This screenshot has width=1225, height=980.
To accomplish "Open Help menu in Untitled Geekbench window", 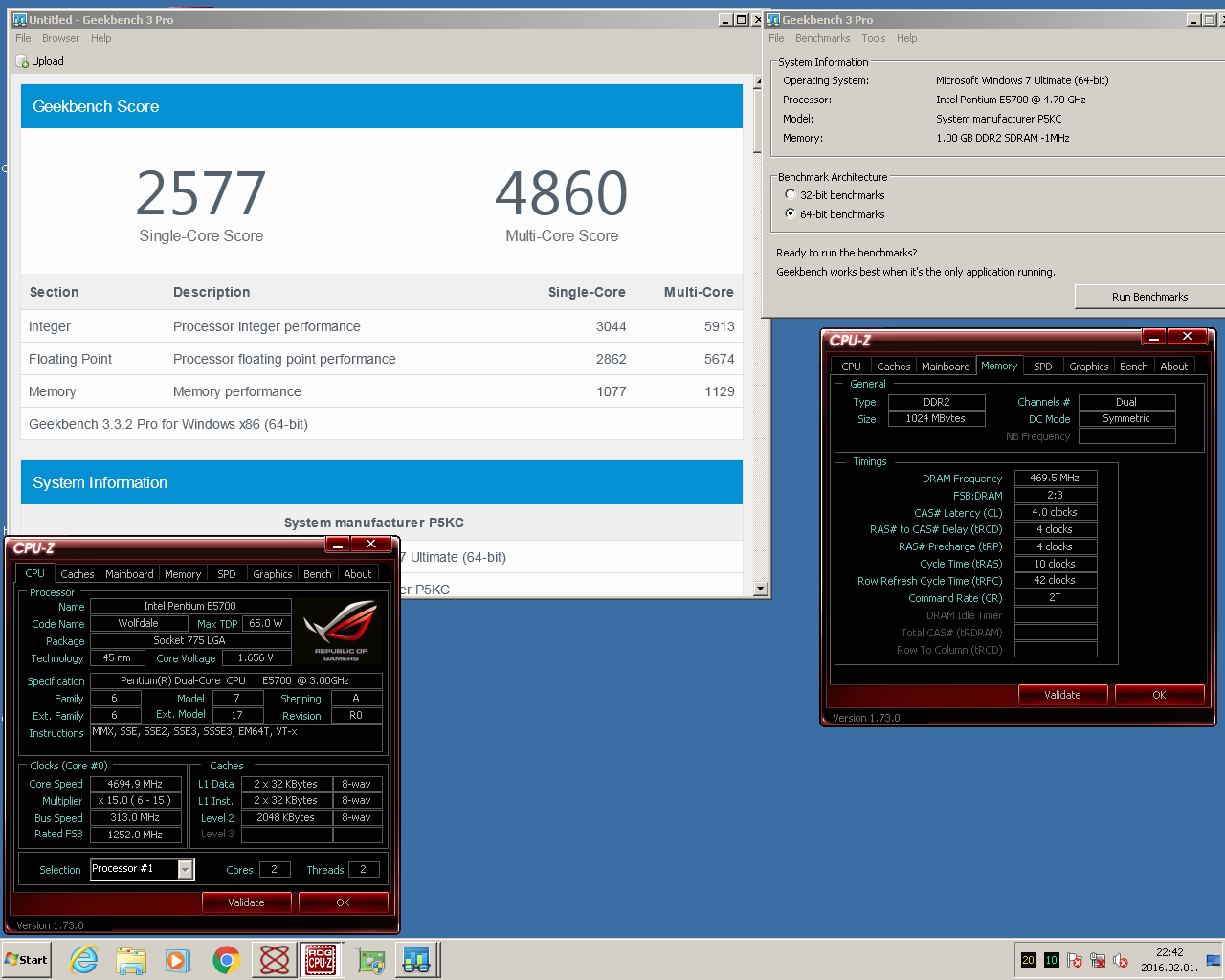I will [101, 38].
